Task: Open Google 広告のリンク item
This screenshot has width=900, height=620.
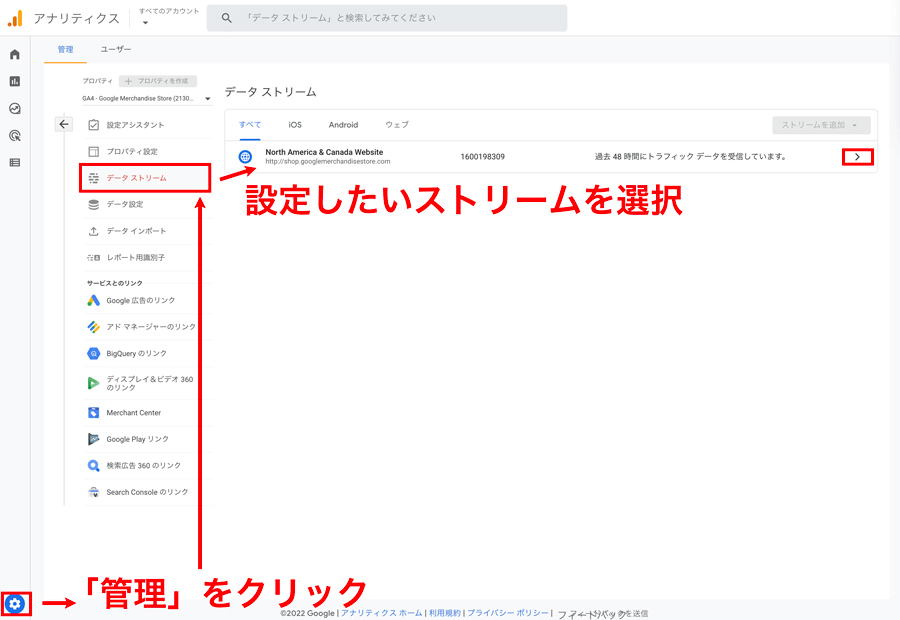Action: (148, 300)
